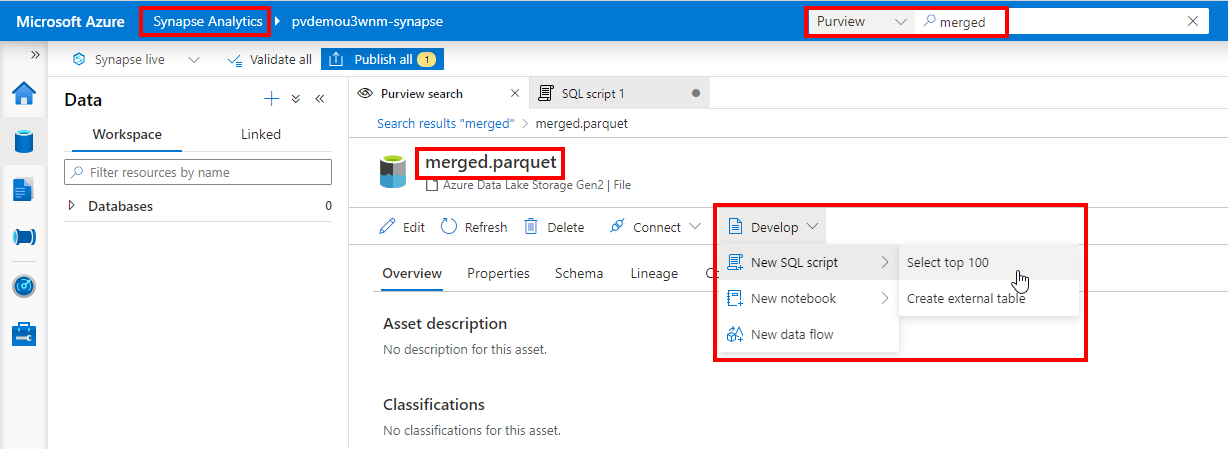Click the search box containing "merged"
Screen dimensions: 1228x449
click(1062, 21)
